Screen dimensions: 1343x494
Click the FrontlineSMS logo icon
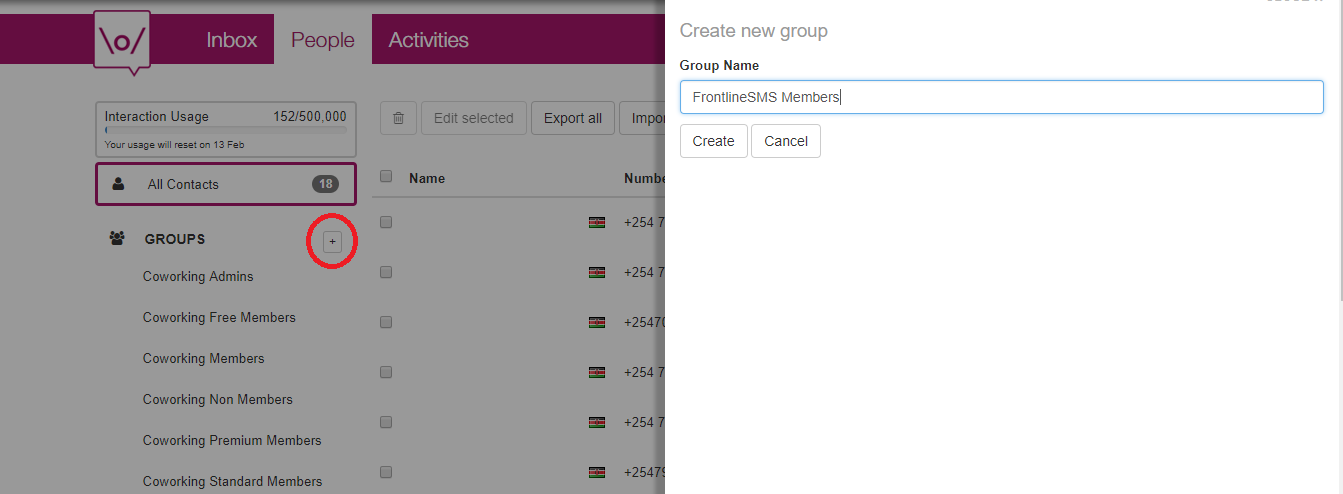pos(122,41)
